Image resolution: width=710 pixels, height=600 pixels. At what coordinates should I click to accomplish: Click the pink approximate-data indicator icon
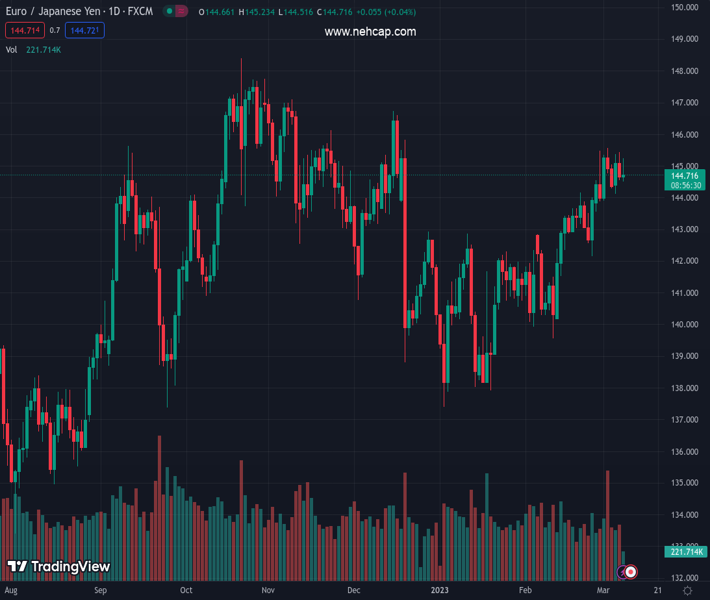(181, 12)
